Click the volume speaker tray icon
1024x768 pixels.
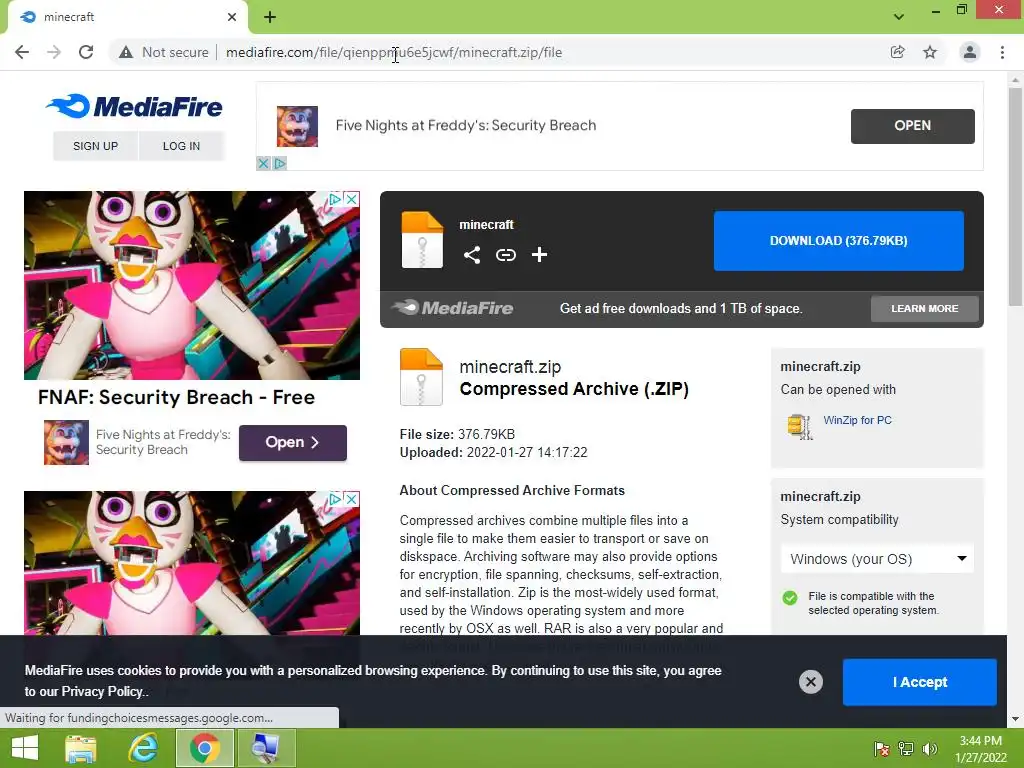click(930, 748)
